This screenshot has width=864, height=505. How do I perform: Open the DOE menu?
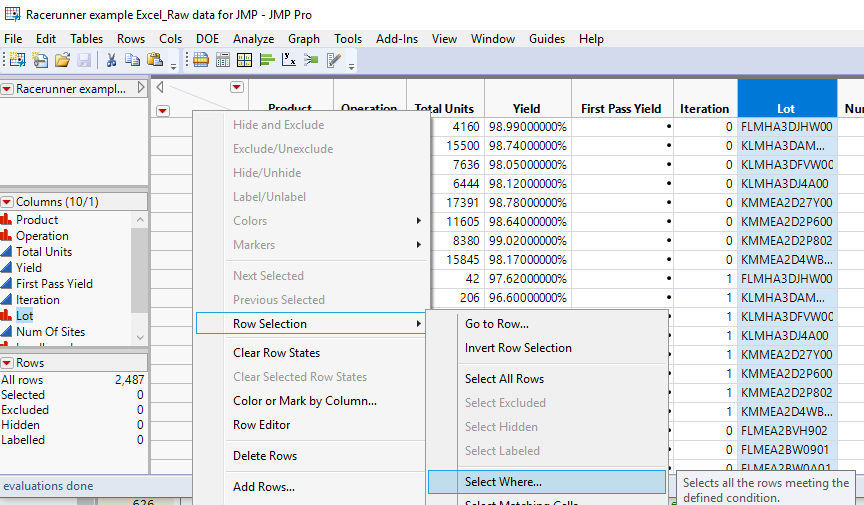click(x=207, y=39)
